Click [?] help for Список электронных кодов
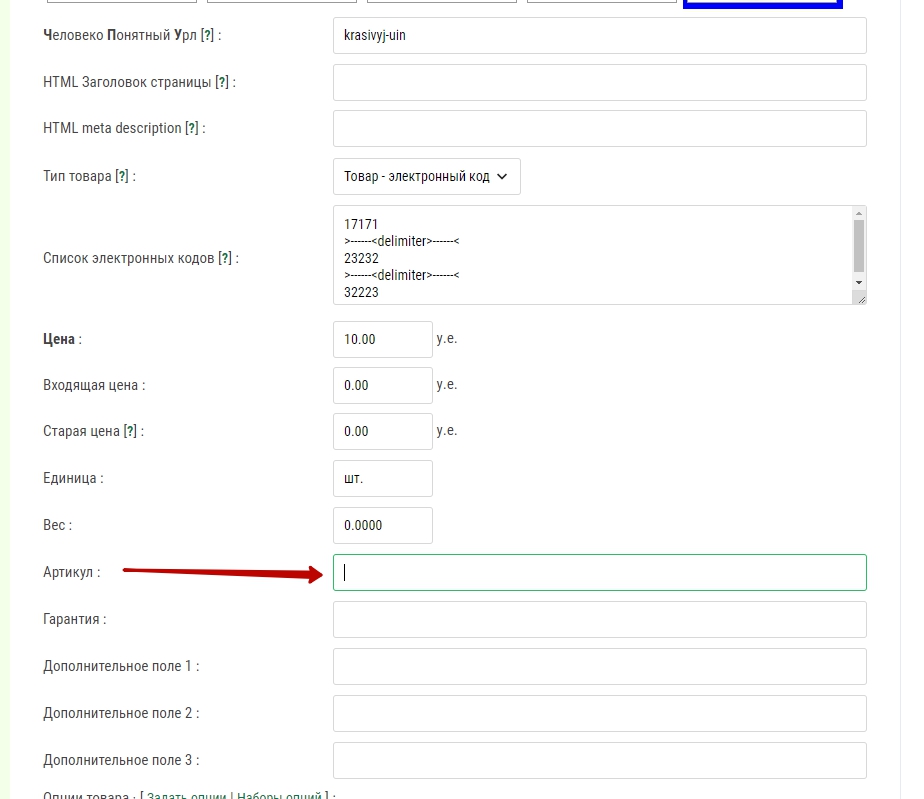Viewport: 924px width, 799px height. (x=225, y=258)
